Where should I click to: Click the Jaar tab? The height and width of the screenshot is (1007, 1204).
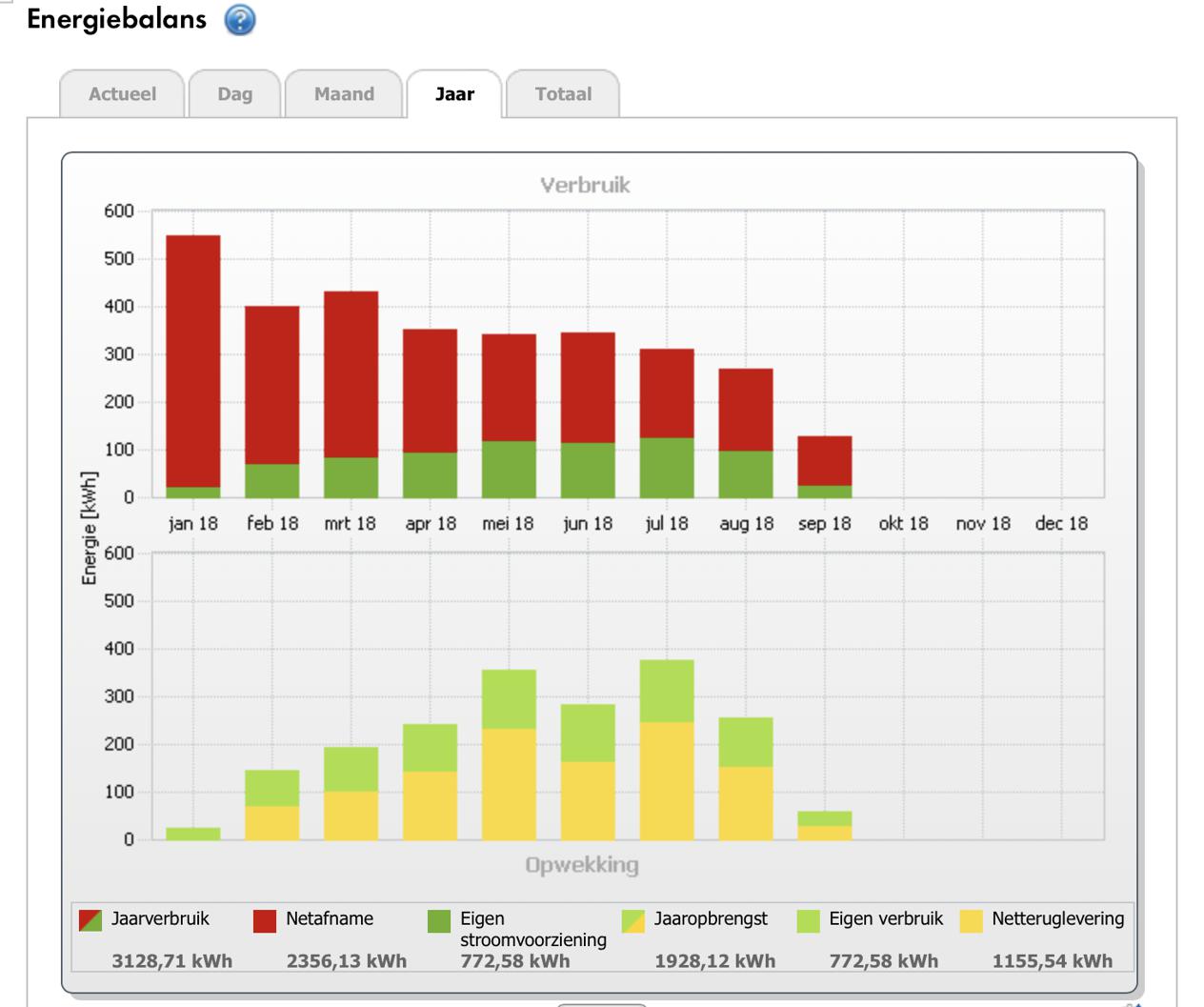(x=454, y=94)
